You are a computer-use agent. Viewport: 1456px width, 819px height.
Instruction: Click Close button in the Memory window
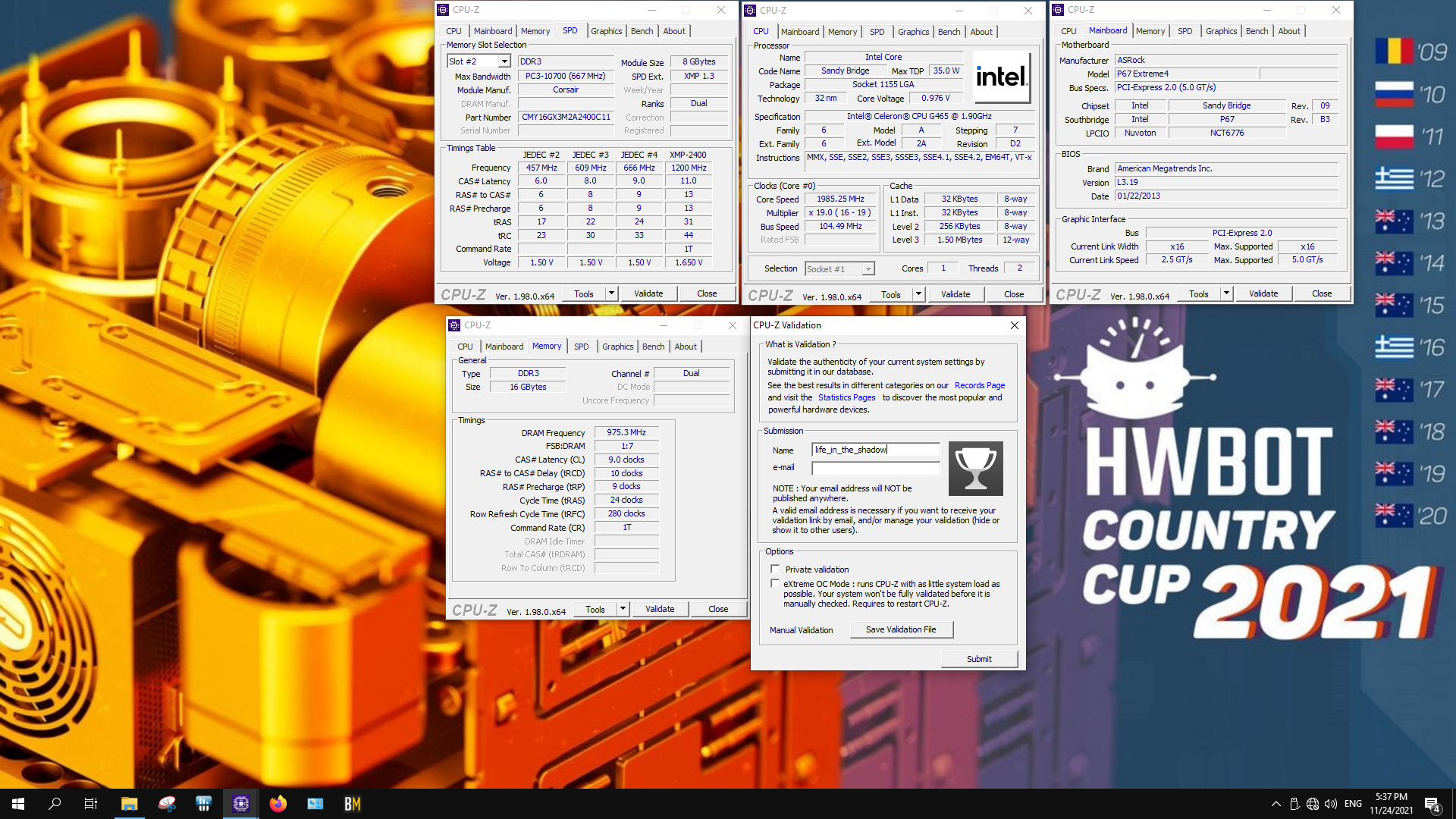coord(718,609)
